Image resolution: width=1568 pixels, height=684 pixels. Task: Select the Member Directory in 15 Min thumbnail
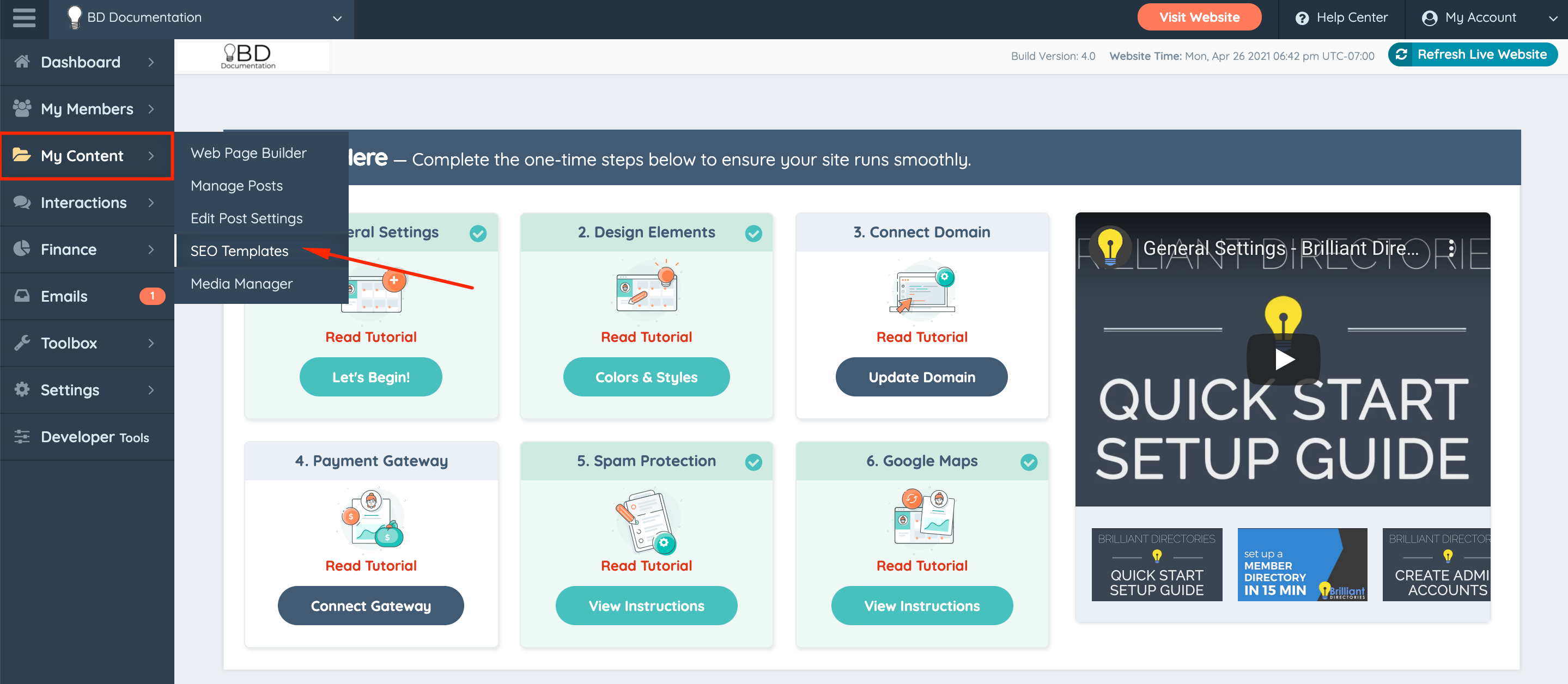coord(1302,564)
